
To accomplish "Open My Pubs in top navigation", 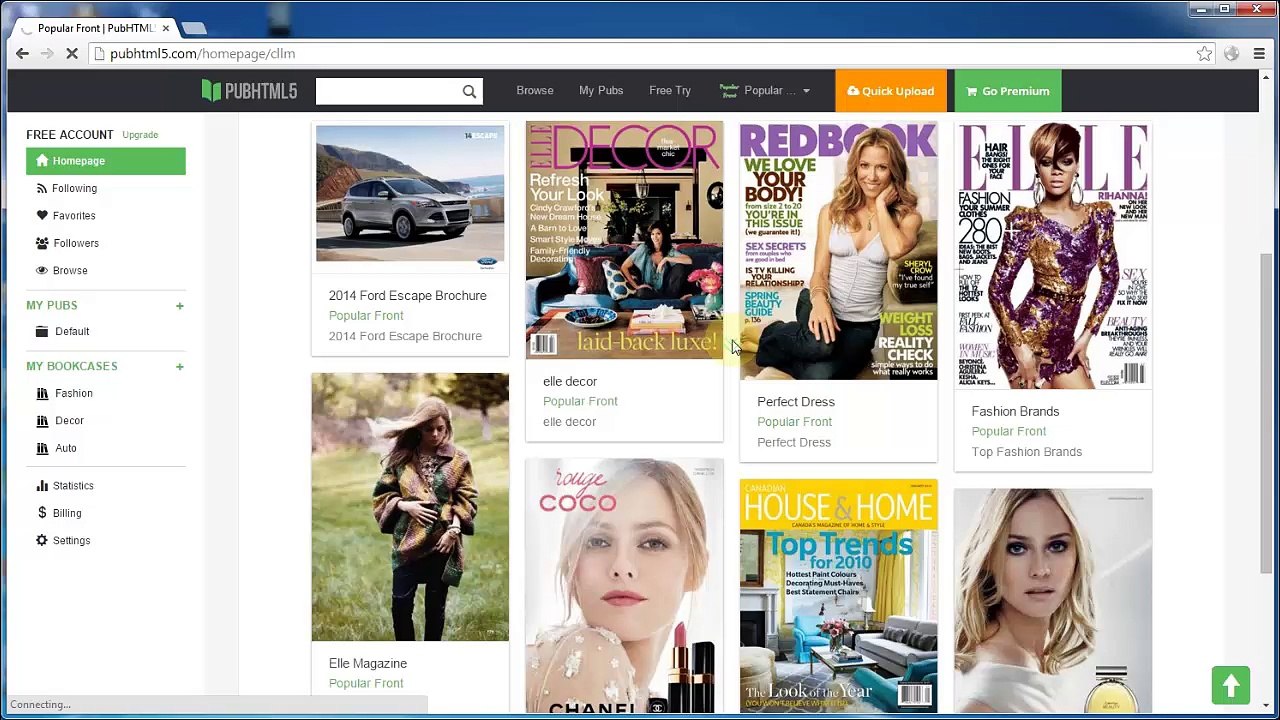I will coord(601,91).
